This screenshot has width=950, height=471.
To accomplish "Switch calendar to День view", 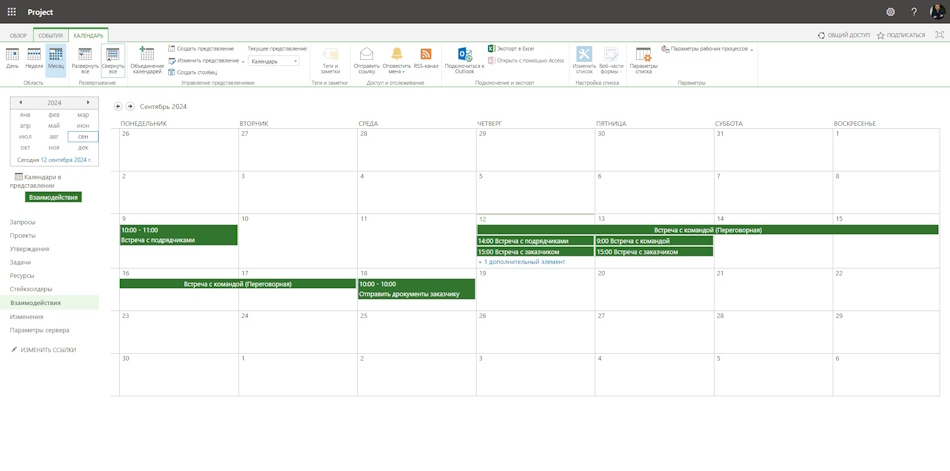I will [12, 58].
